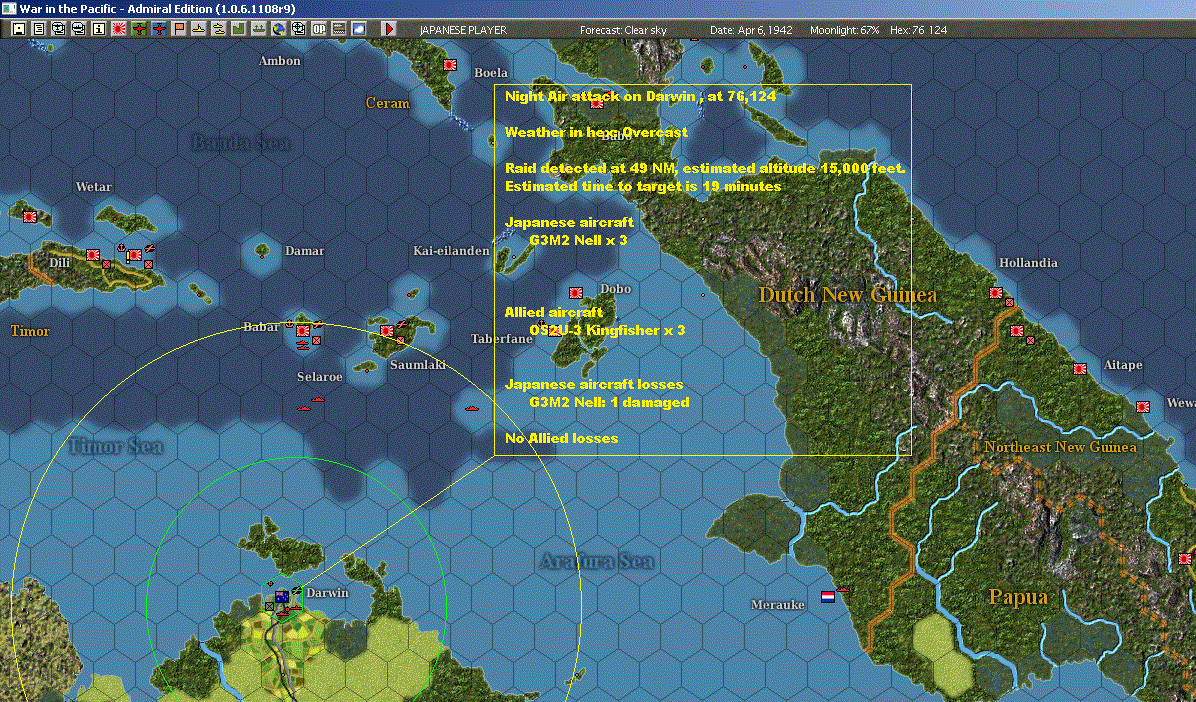
Task: Click the globe toolbar icon
Action: 278,29
